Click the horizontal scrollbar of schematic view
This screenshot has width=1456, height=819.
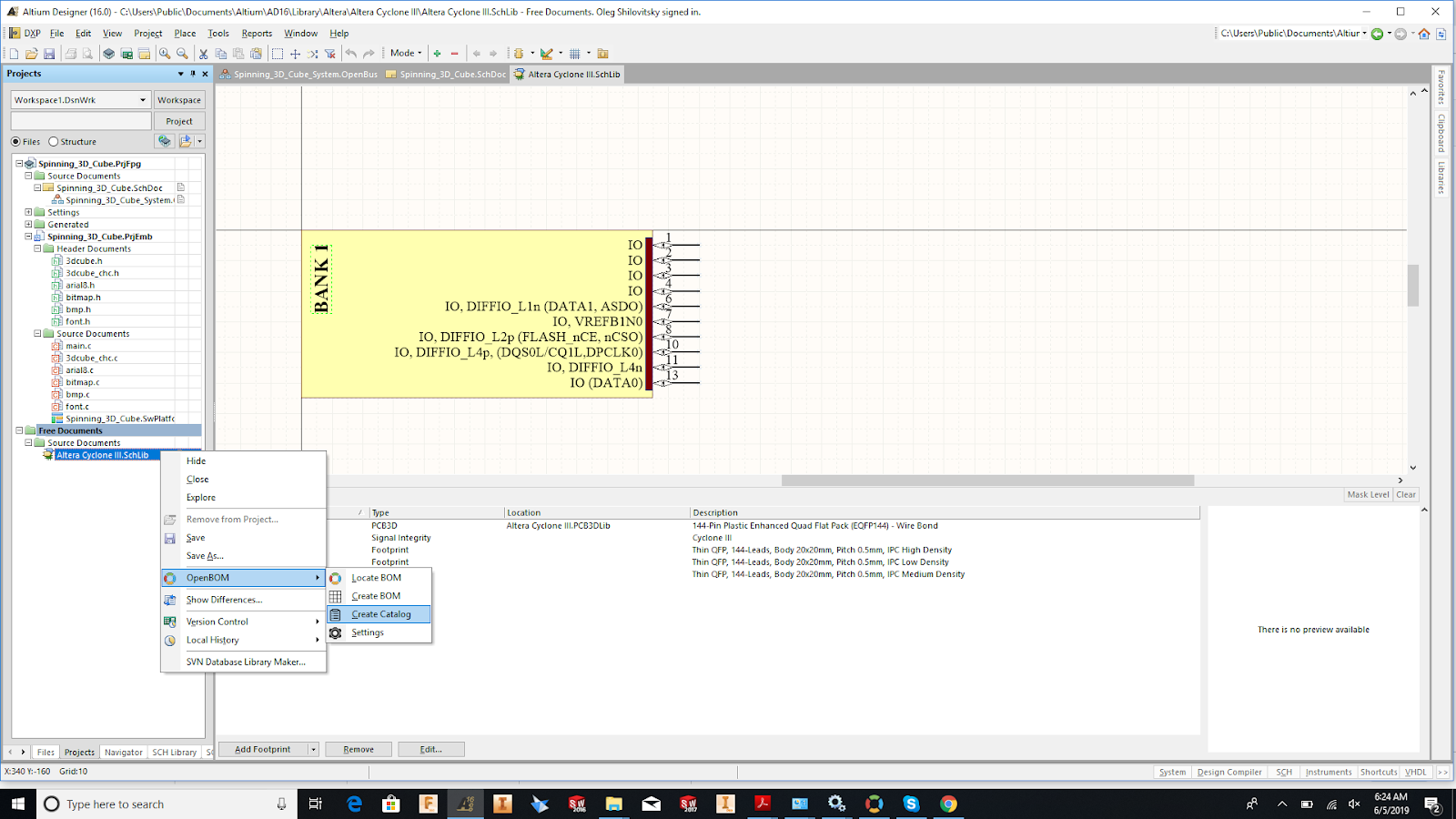[987, 480]
